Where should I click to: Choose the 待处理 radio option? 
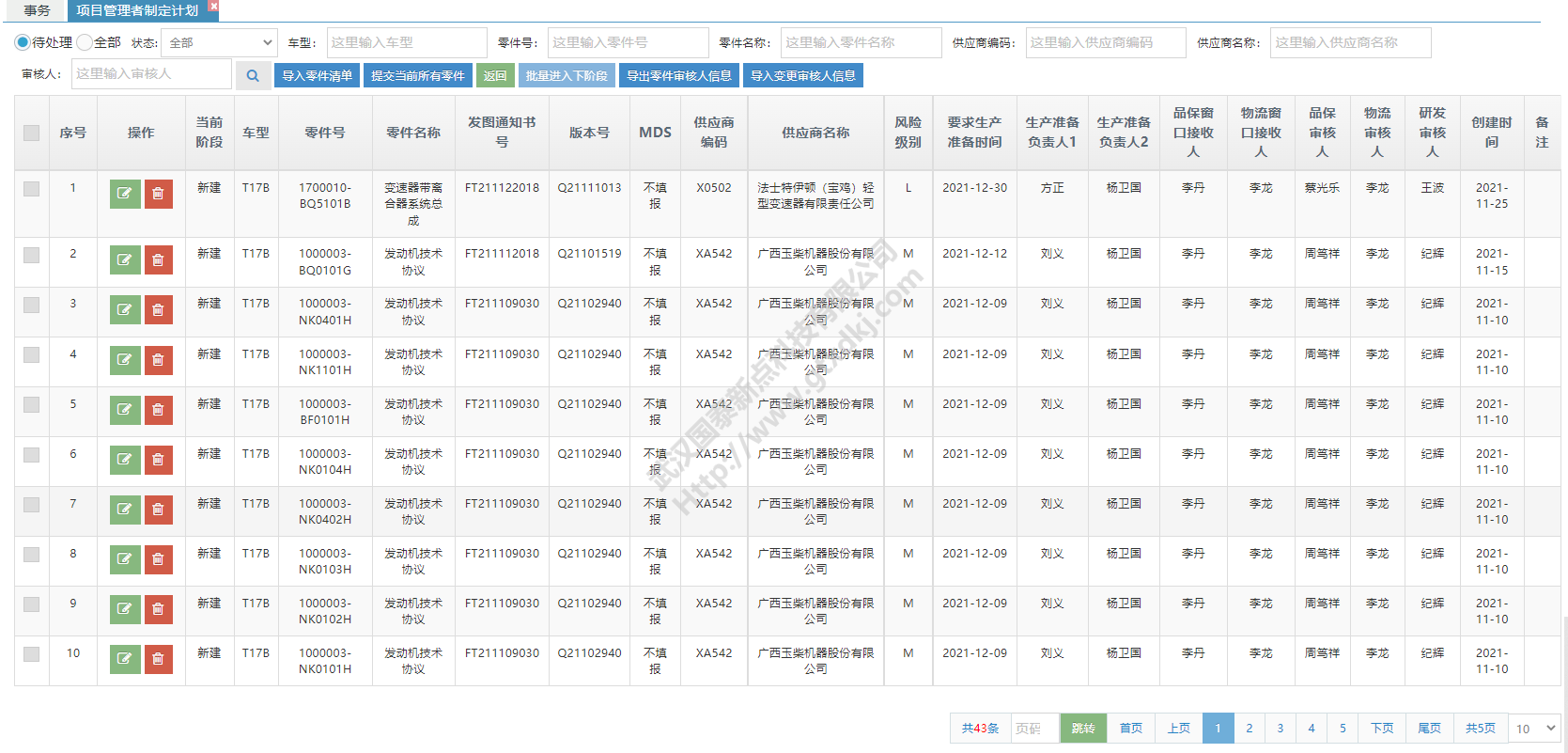click(x=23, y=42)
